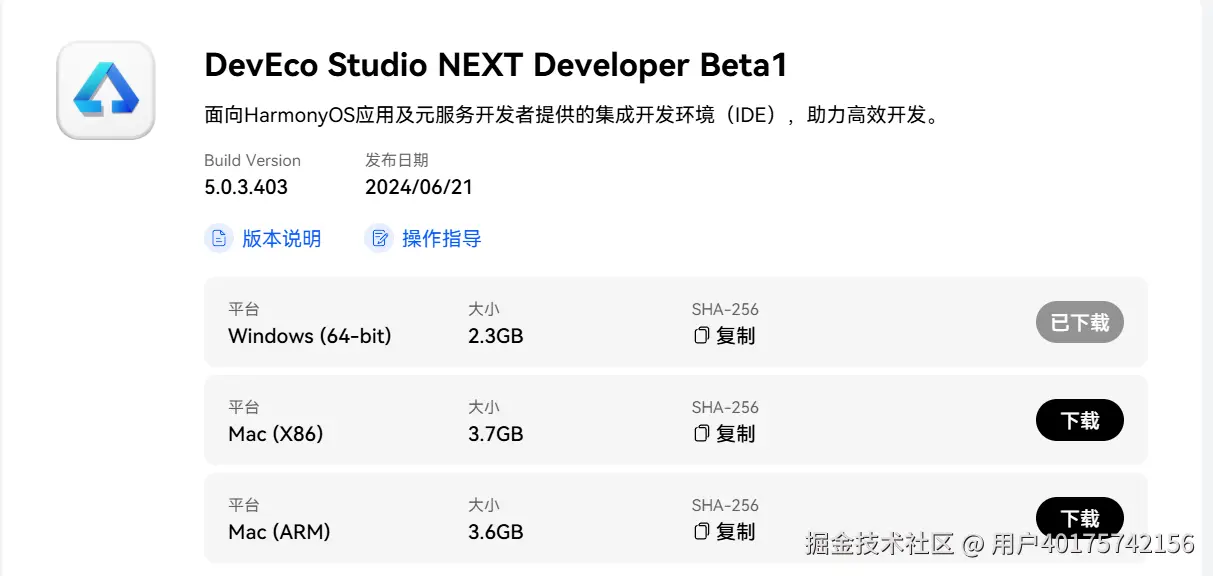Click the release notes document icon

(x=218, y=239)
